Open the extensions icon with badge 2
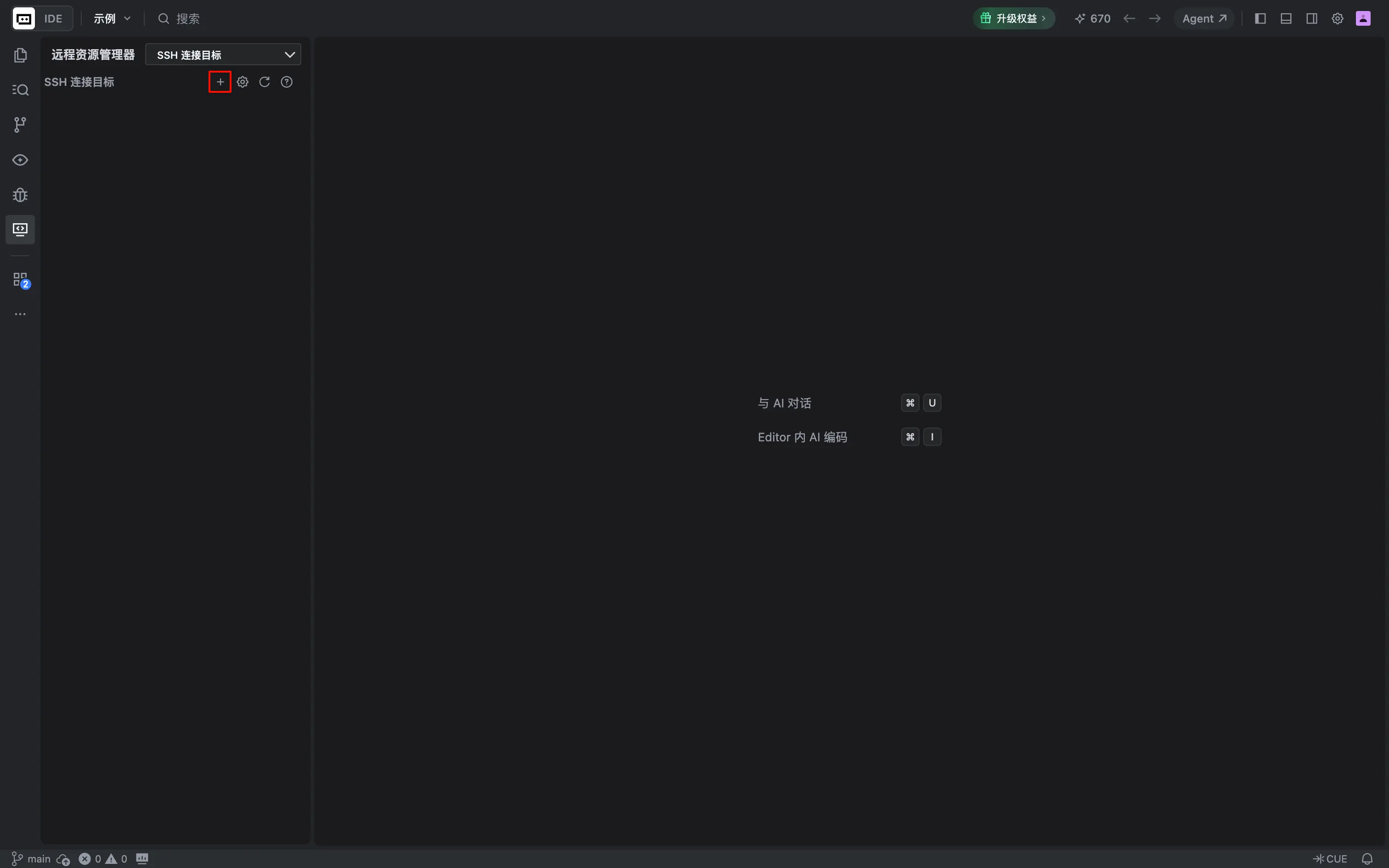The height and width of the screenshot is (868, 1389). 21,280
